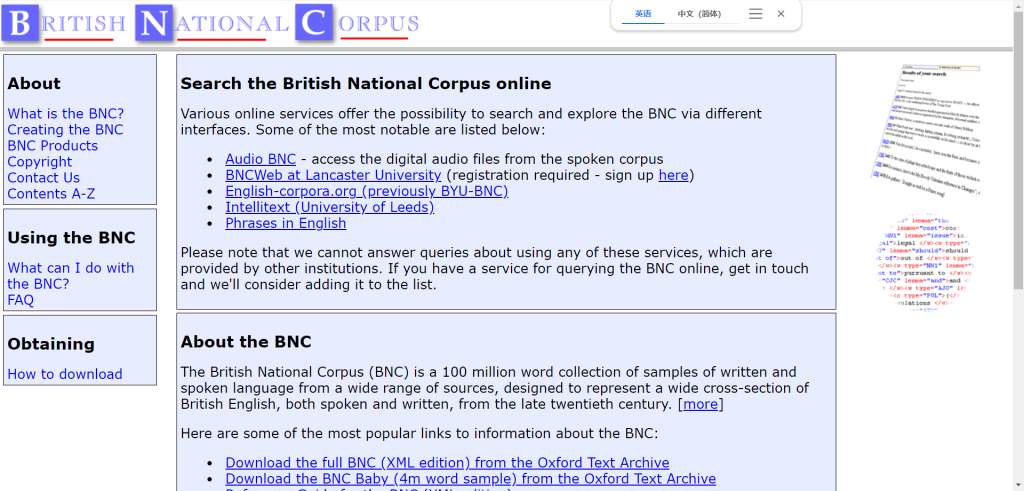Open Phrases in English link
1024x491 pixels.
pyautogui.click(x=285, y=223)
